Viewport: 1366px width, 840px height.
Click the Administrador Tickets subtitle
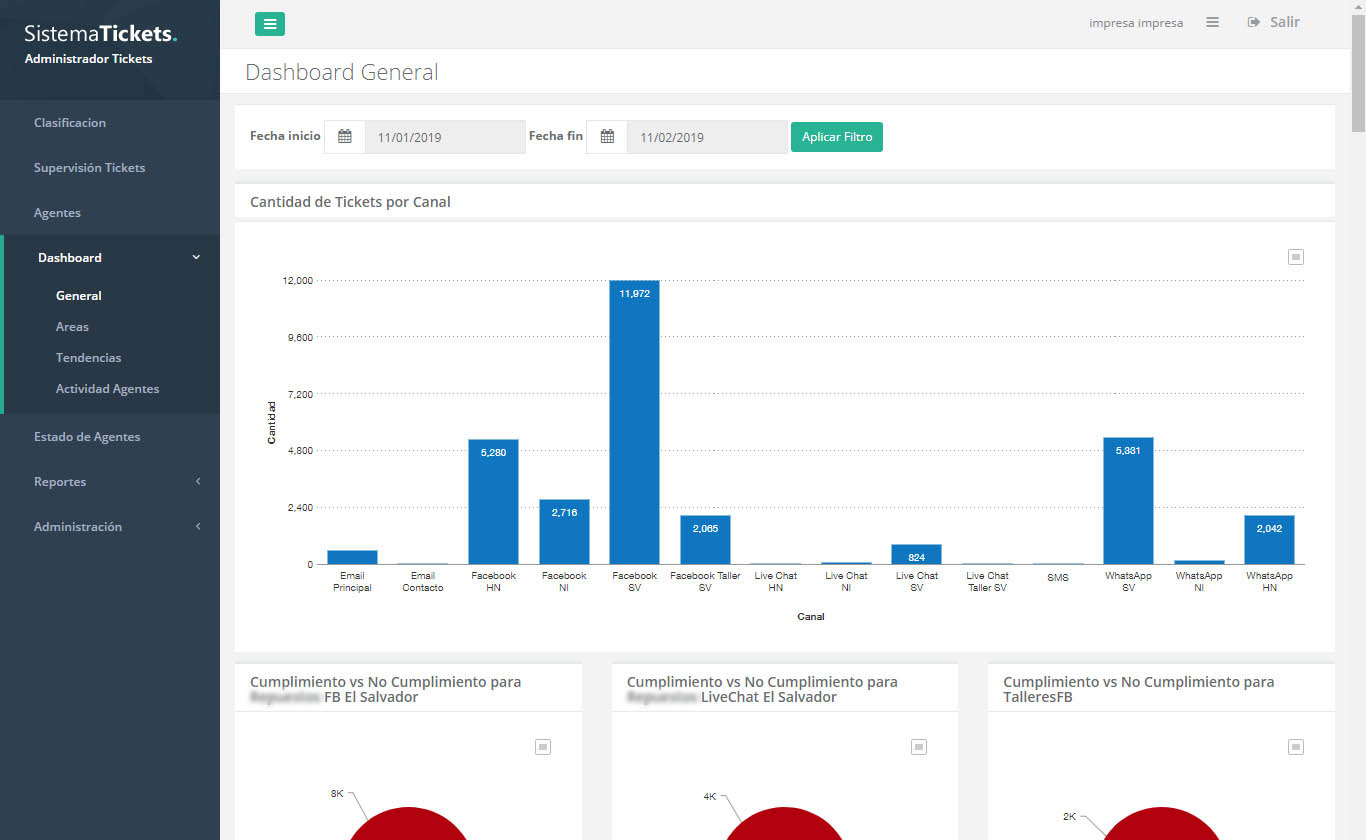tap(88, 58)
